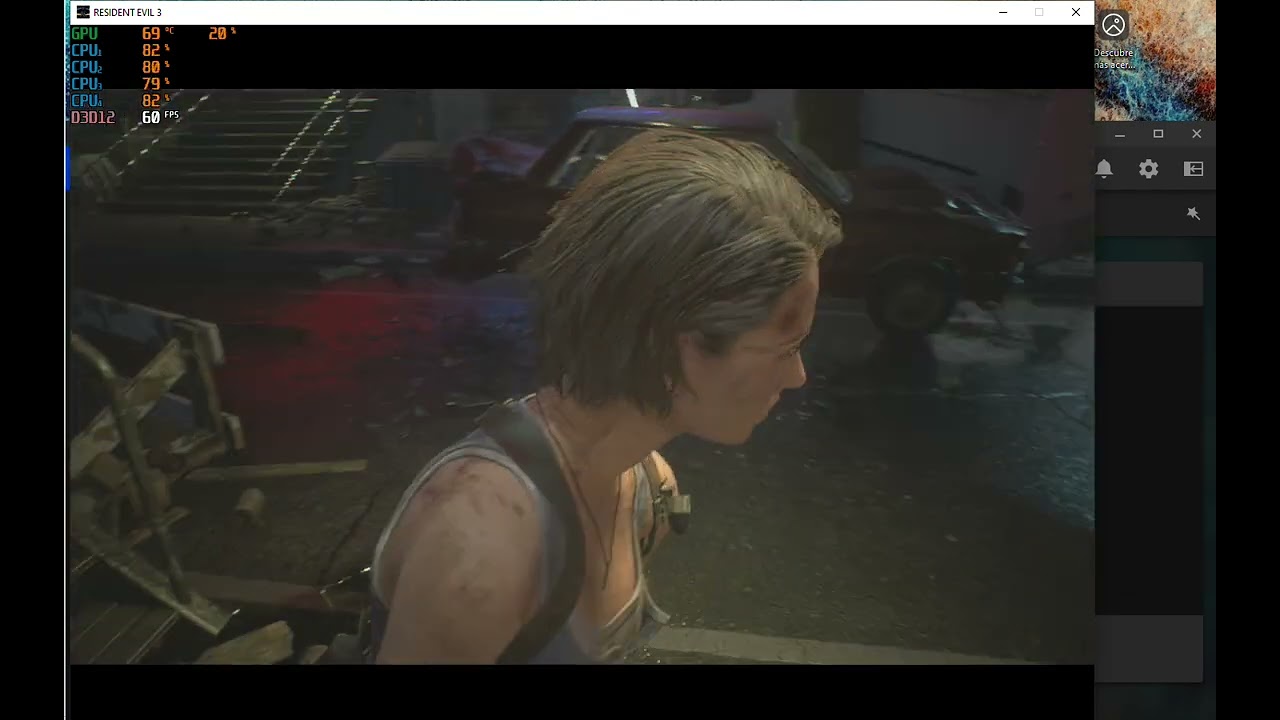Click the GPU 69 °C overlay reading
Screen dimensions: 1280x720
[x=122, y=33]
